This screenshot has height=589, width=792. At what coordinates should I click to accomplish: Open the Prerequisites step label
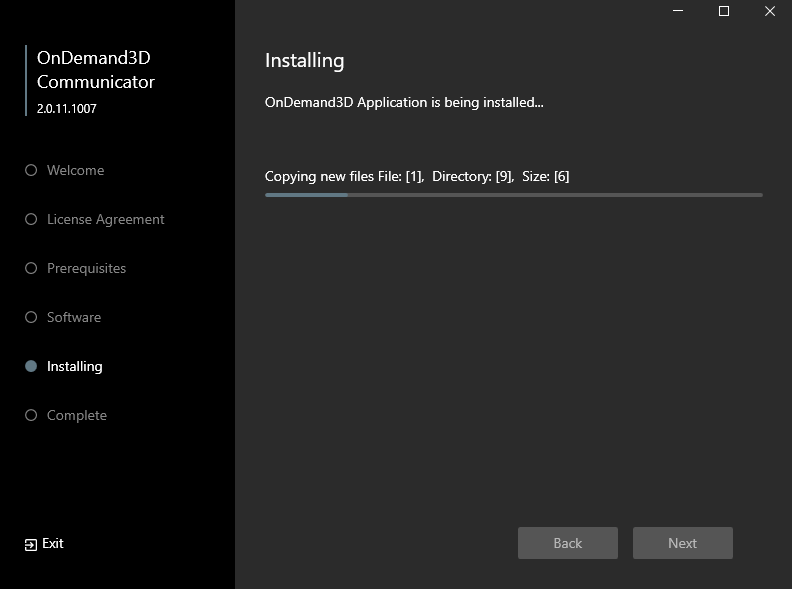coord(86,269)
